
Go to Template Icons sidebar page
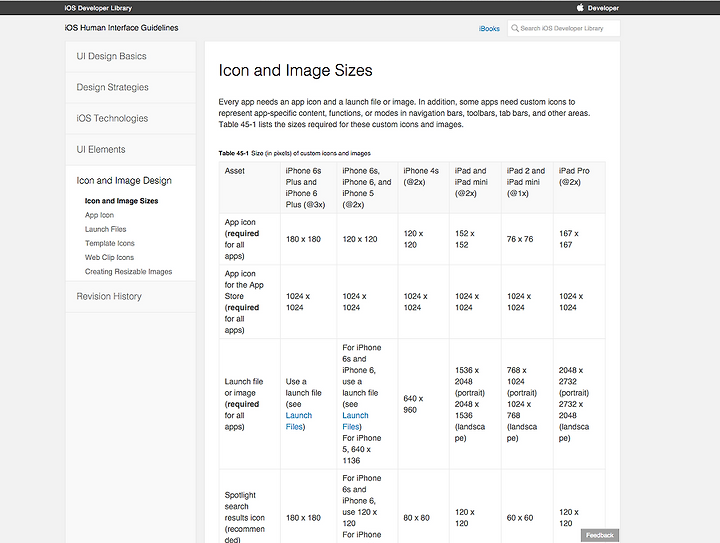109,243
